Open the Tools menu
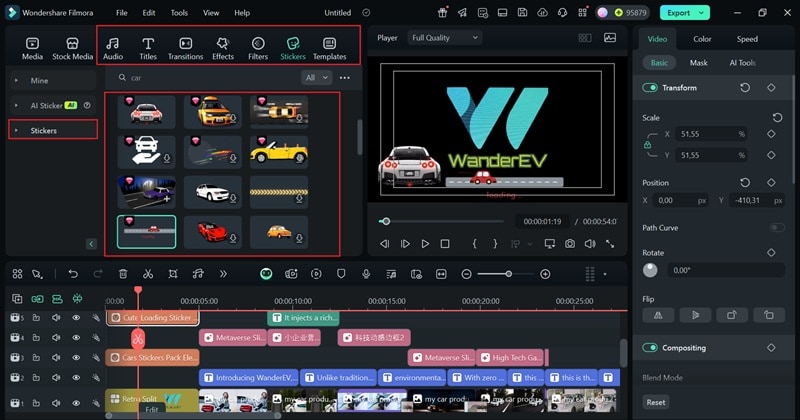 179,13
